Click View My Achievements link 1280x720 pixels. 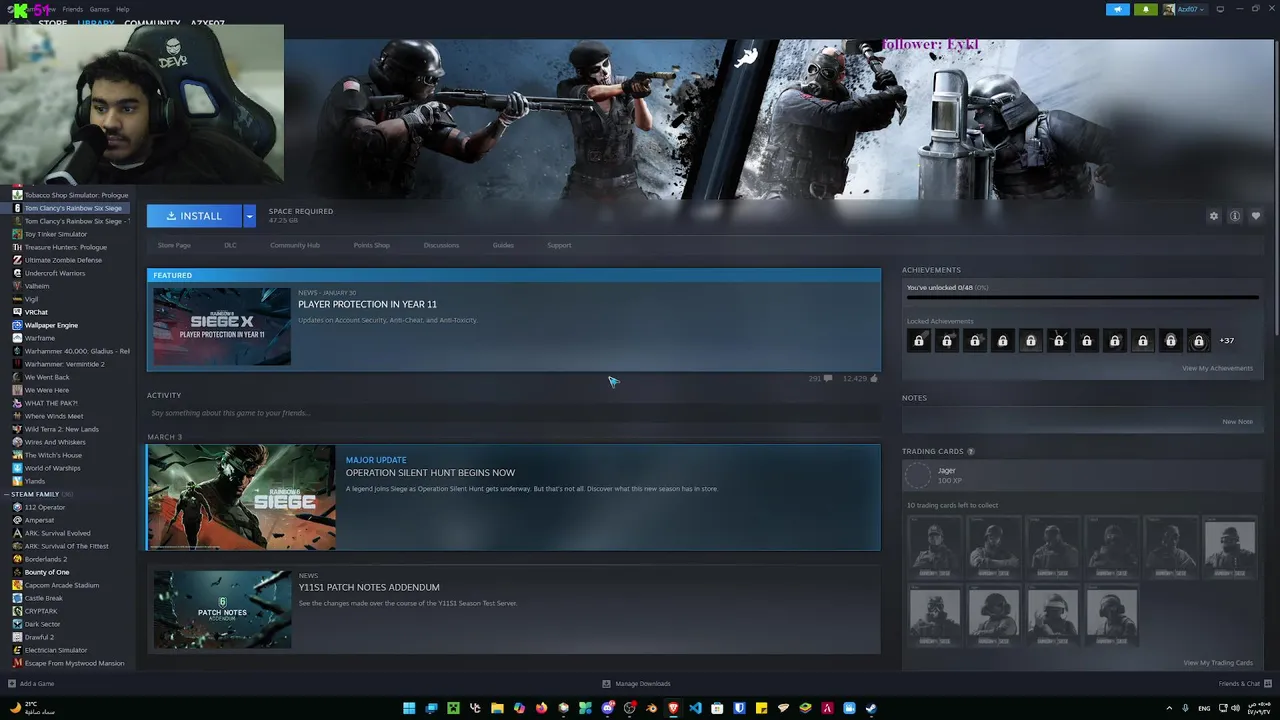click(x=1217, y=368)
